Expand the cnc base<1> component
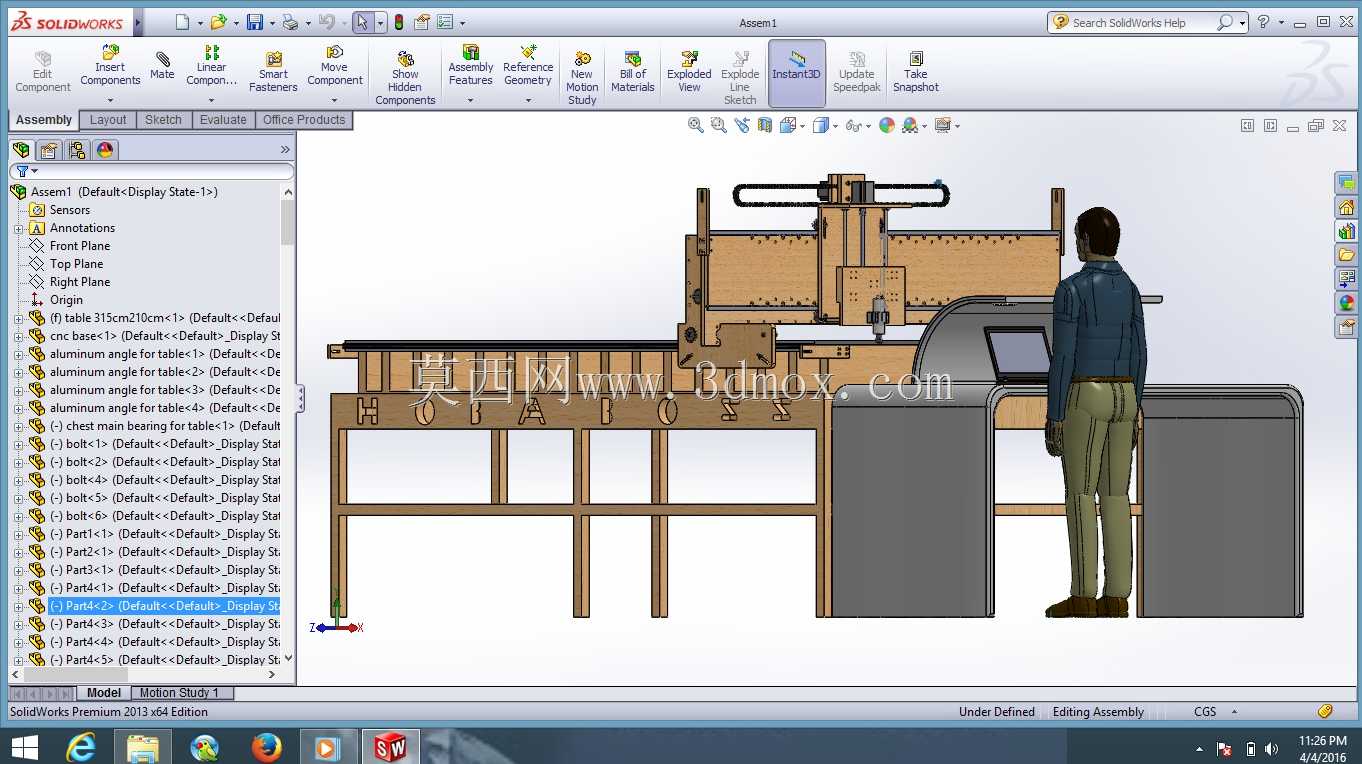Screen dimensions: 1362x764 [18, 336]
